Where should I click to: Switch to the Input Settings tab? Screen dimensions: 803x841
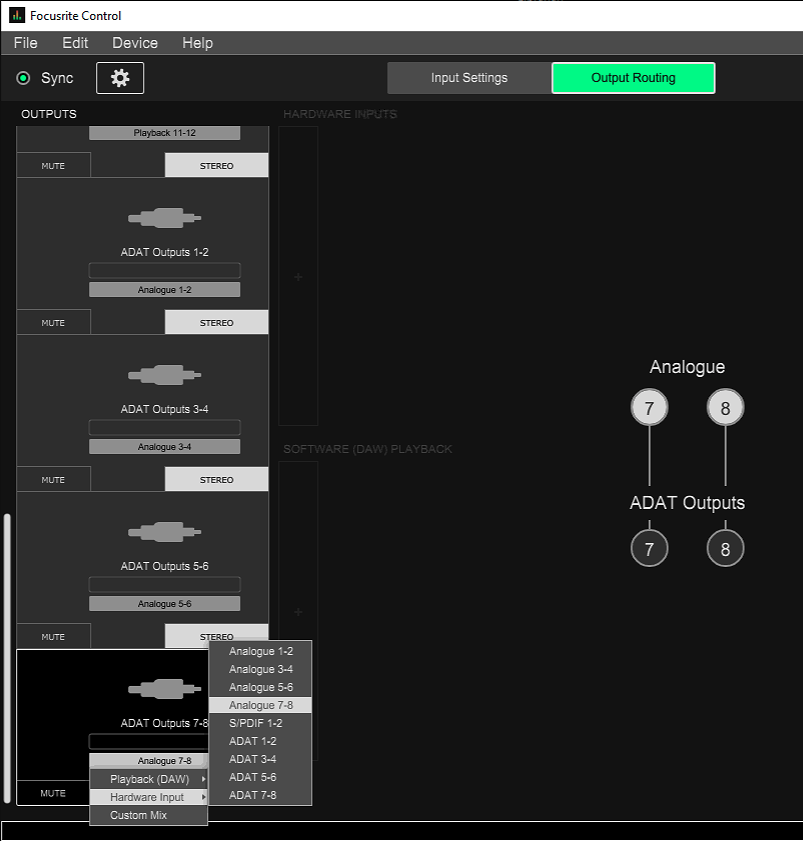[x=469, y=78]
